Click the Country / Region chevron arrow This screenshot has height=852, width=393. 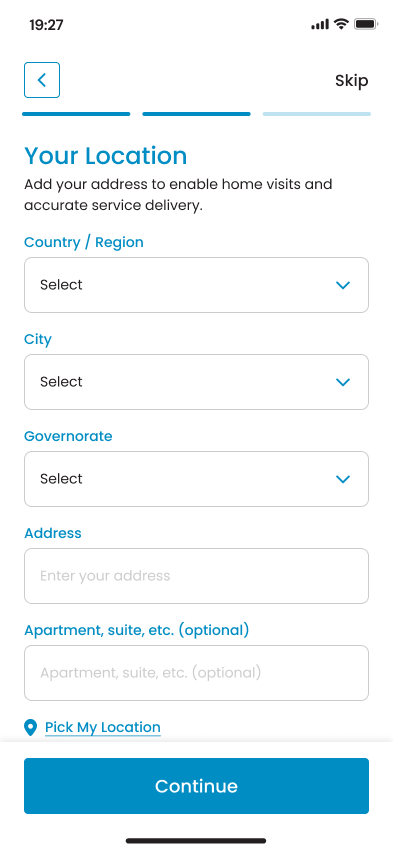342,285
